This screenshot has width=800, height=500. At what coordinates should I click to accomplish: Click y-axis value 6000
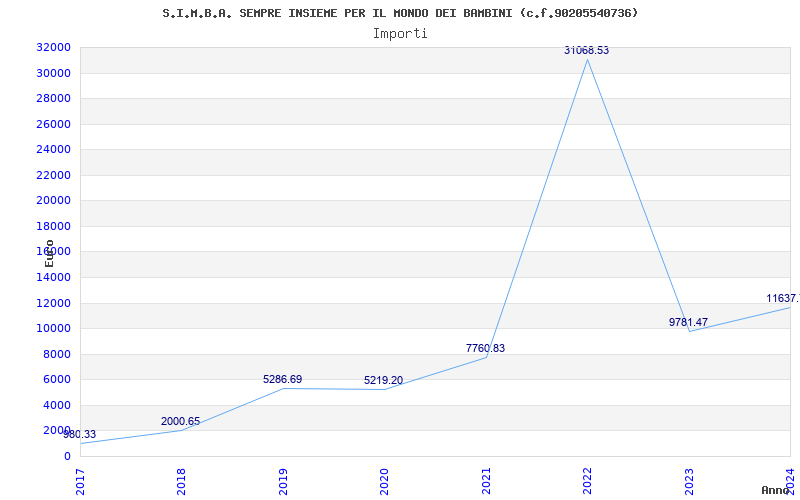tap(57, 380)
